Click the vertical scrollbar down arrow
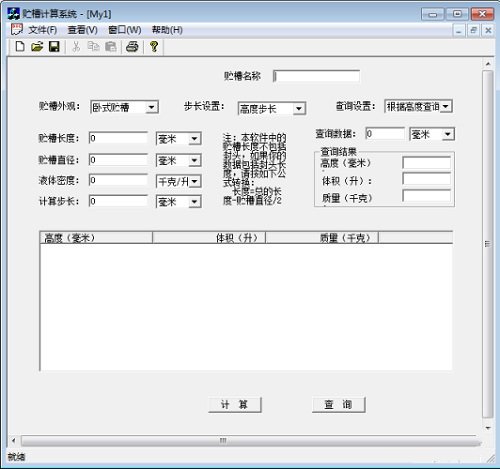Screen dimensions: 500x469 (488, 428)
